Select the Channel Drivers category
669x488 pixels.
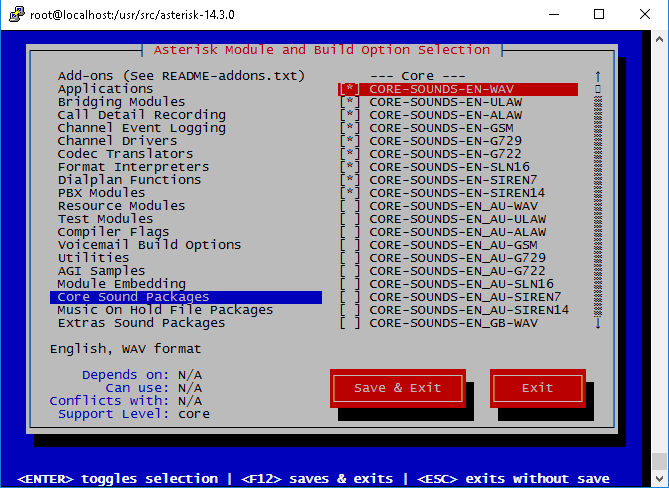113,141
